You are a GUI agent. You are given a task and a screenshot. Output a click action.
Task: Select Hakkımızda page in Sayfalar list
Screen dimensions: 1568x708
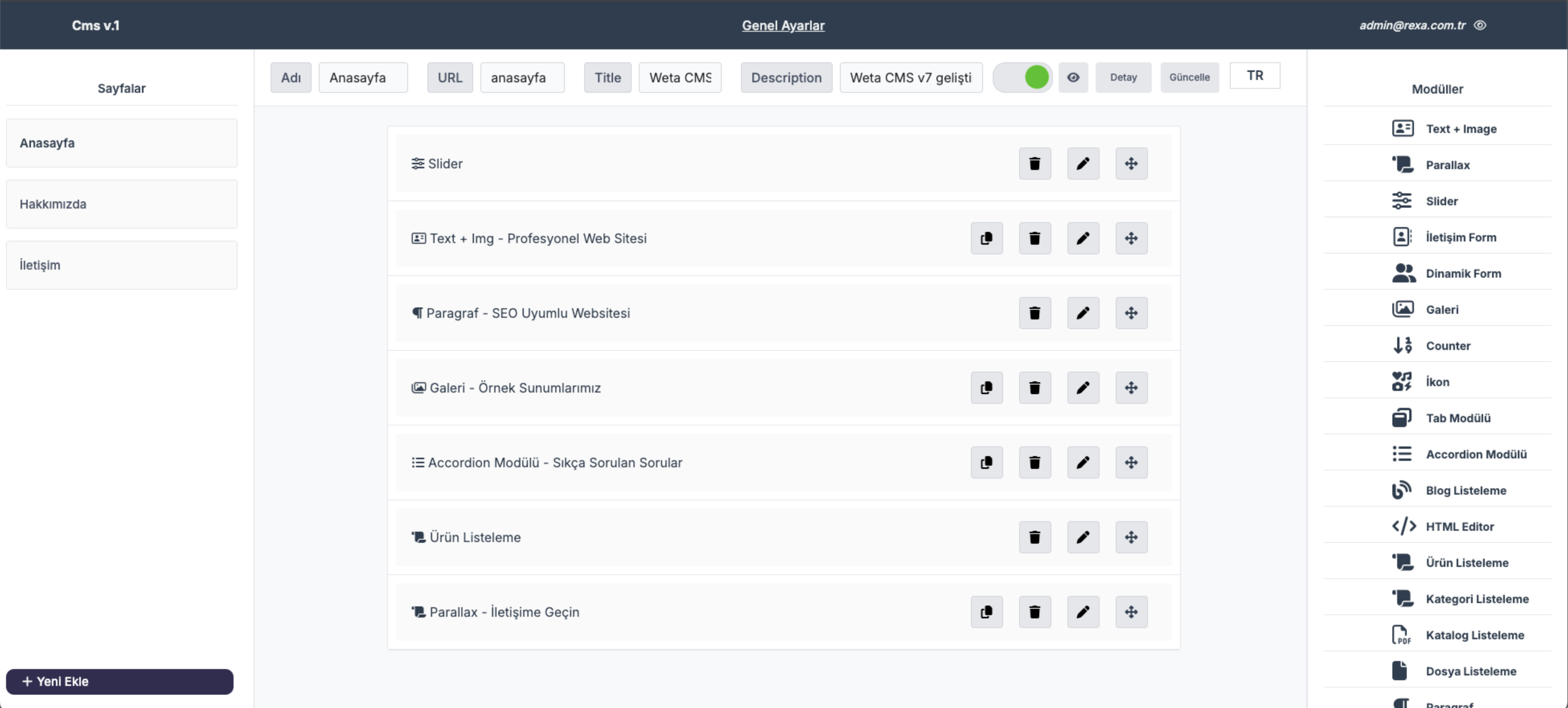(122, 205)
